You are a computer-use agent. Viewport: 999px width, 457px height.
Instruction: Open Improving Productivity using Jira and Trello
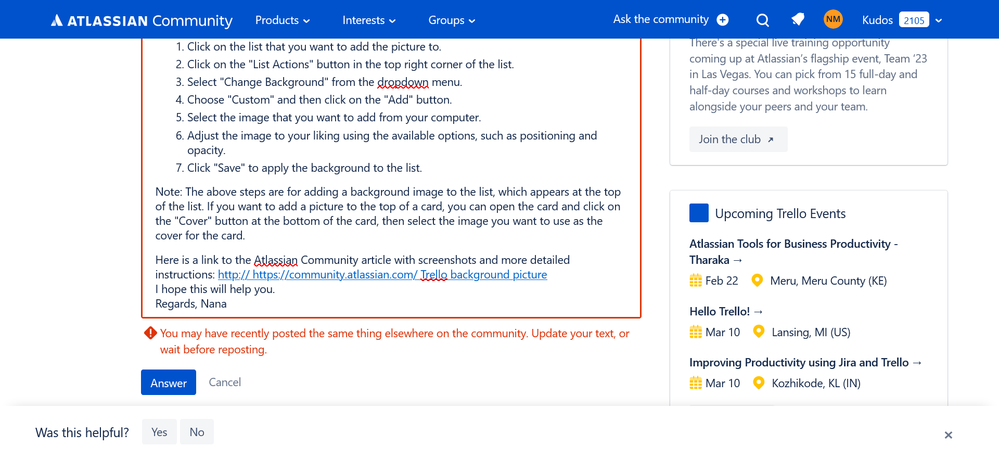click(805, 363)
